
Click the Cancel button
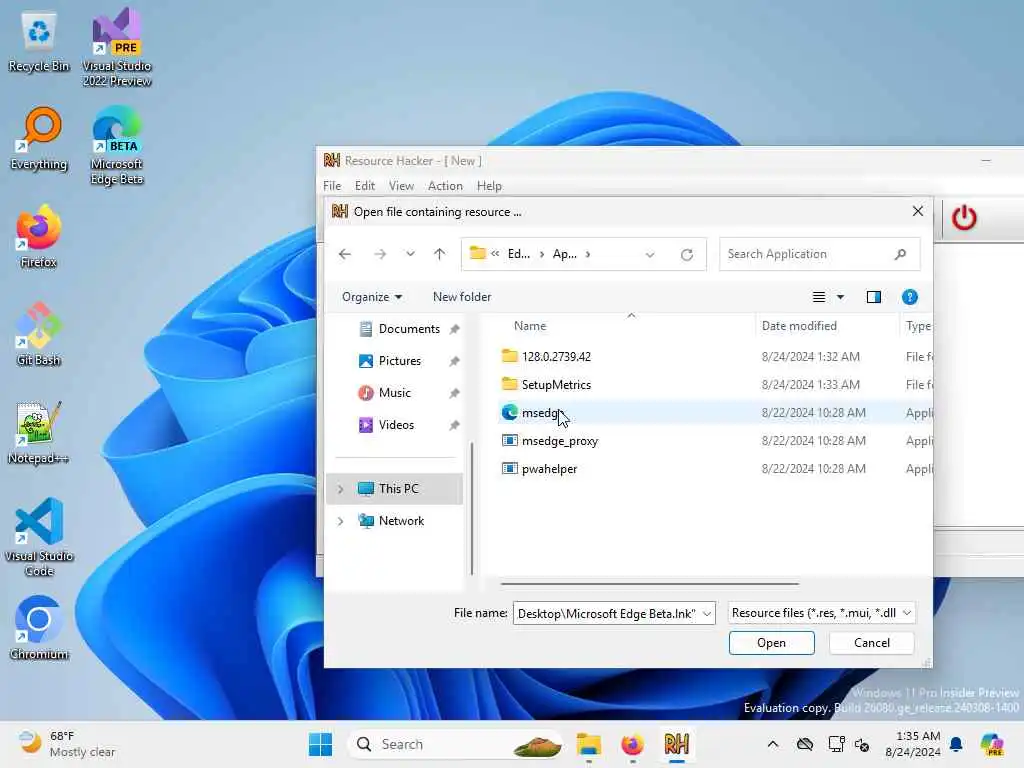click(x=871, y=643)
